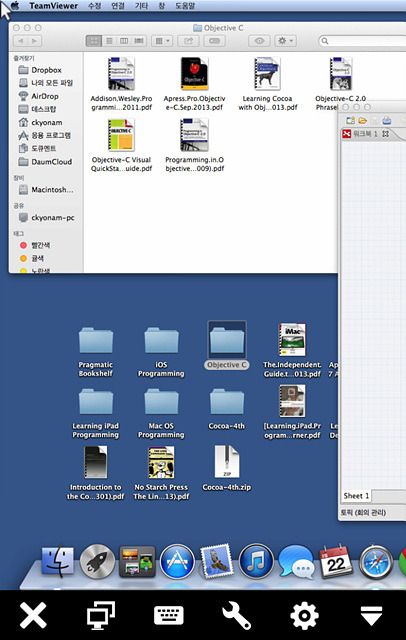Select Apress.Pro.Objective-C.Sep.2013.pdf file
This screenshot has width=406, height=640.
click(x=194, y=84)
